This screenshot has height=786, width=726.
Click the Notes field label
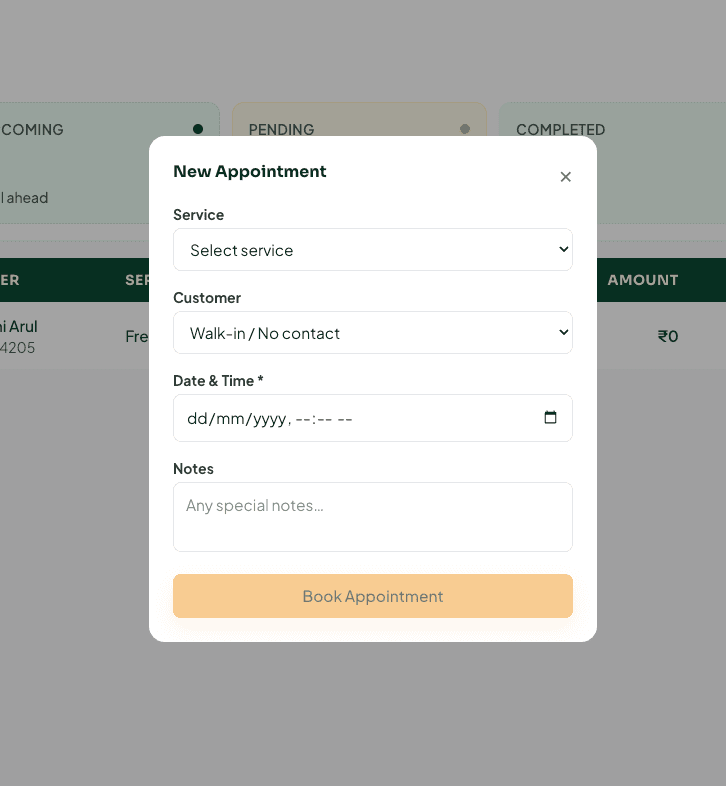[194, 469]
